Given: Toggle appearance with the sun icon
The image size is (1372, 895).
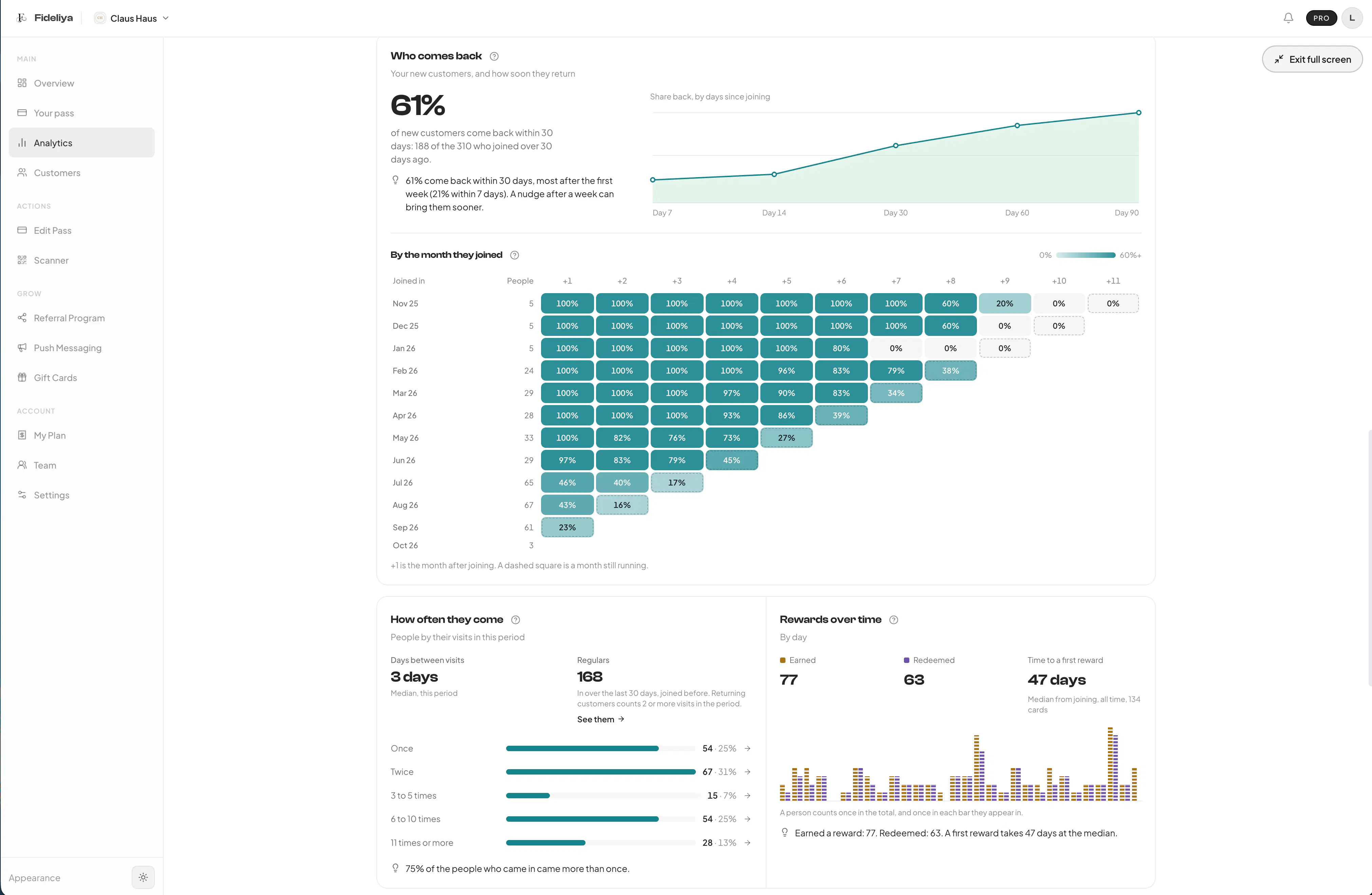Looking at the screenshot, I should (x=143, y=877).
